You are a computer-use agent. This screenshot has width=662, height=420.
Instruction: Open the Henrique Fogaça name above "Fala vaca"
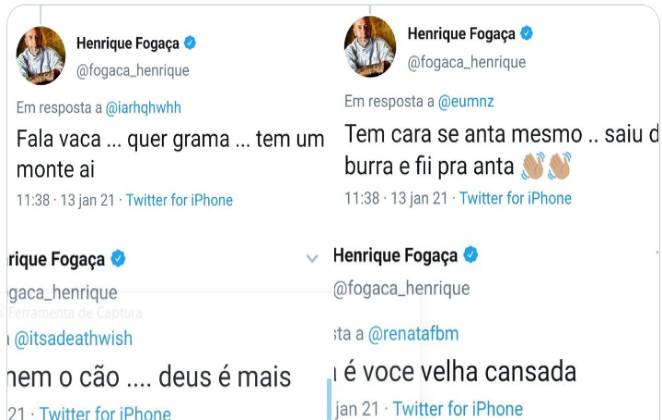[128, 45]
